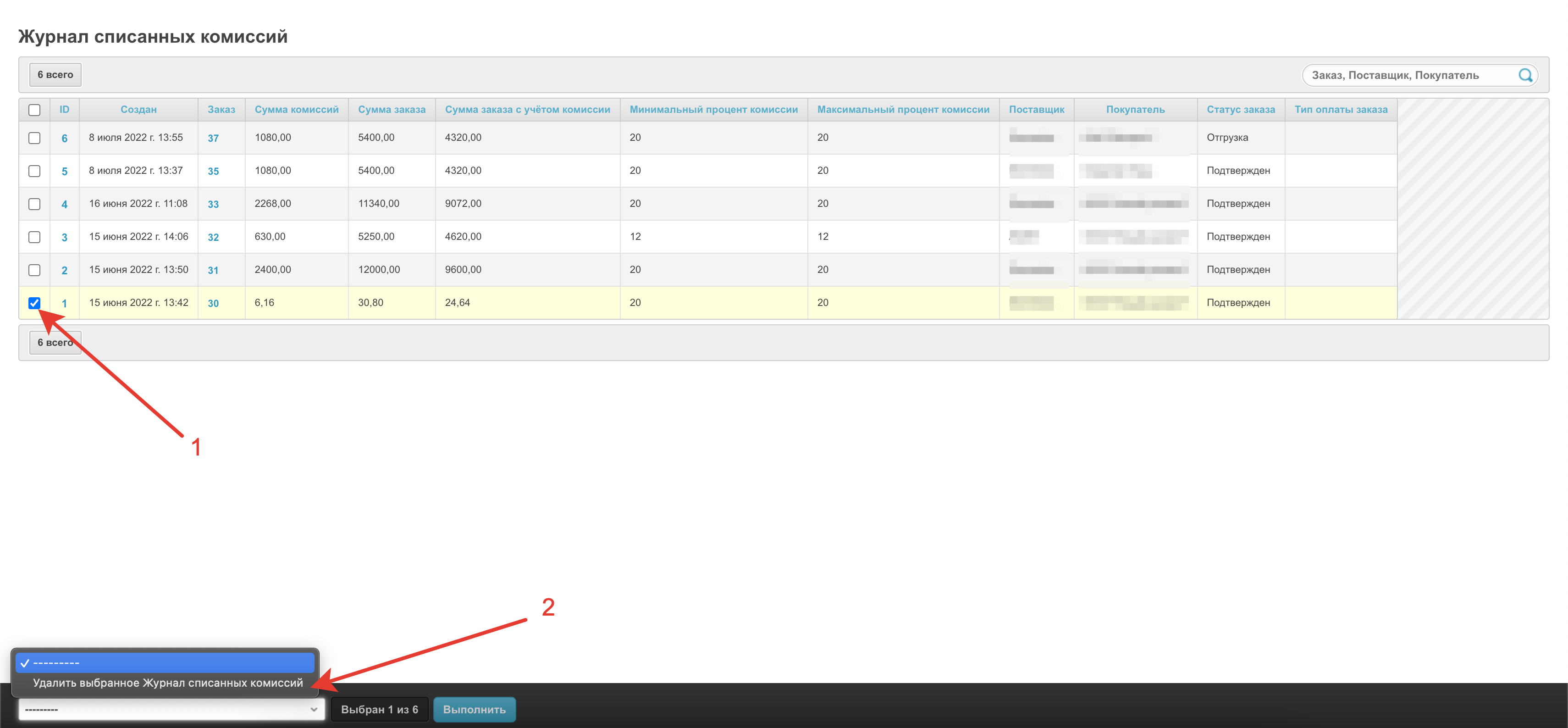The height and width of the screenshot is (728, 1568).
Task: Sort by Сумма комиссий column header
Action: coord(297,110)
